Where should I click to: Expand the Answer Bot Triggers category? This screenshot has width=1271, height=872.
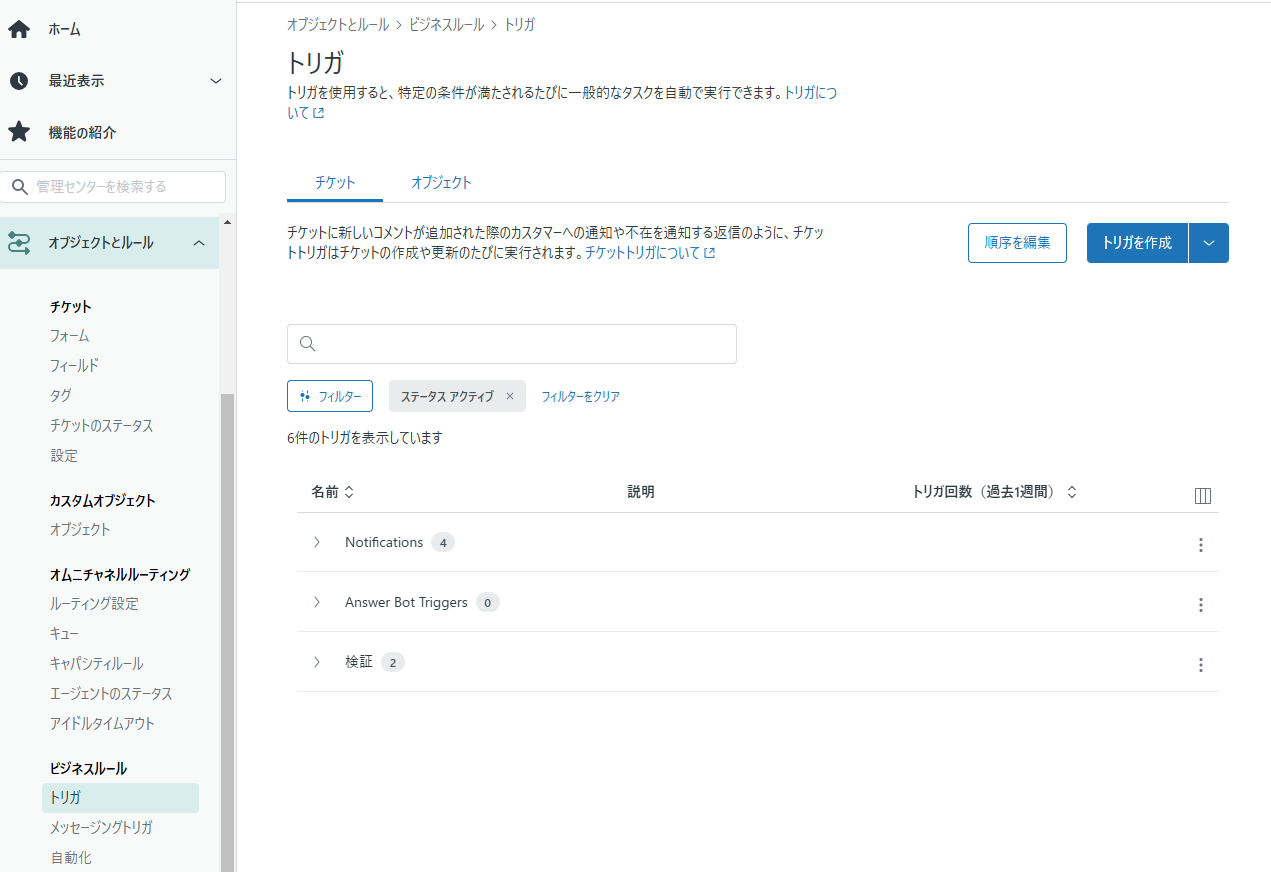tap(317, 602)
